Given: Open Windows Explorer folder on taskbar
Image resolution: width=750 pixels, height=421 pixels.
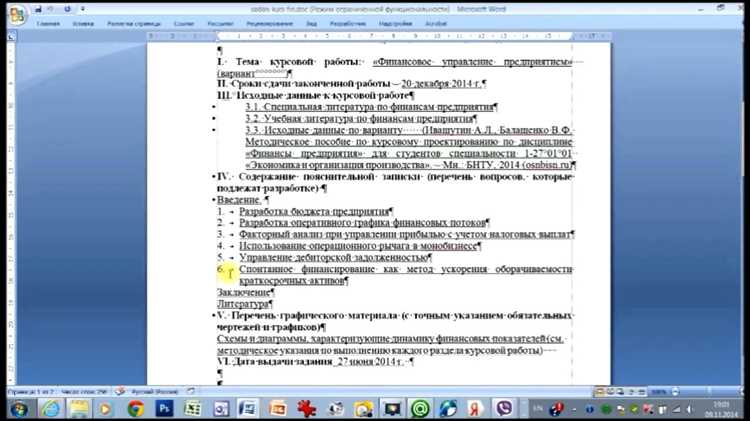Looking at the screenshot, I should click(79, 409).
